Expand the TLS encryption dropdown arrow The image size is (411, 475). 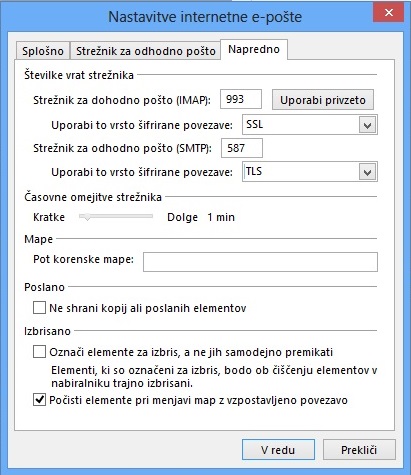click(368, 172)
